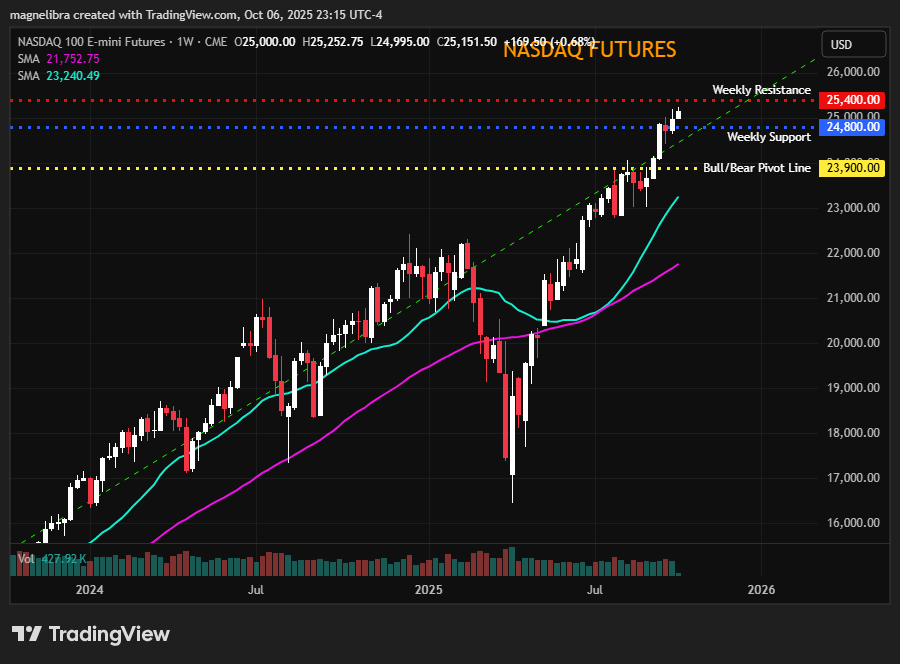Click the 26,000.00 price axis label
The width and height of the screenshot is (900, 664).
(x=853, y=72)
